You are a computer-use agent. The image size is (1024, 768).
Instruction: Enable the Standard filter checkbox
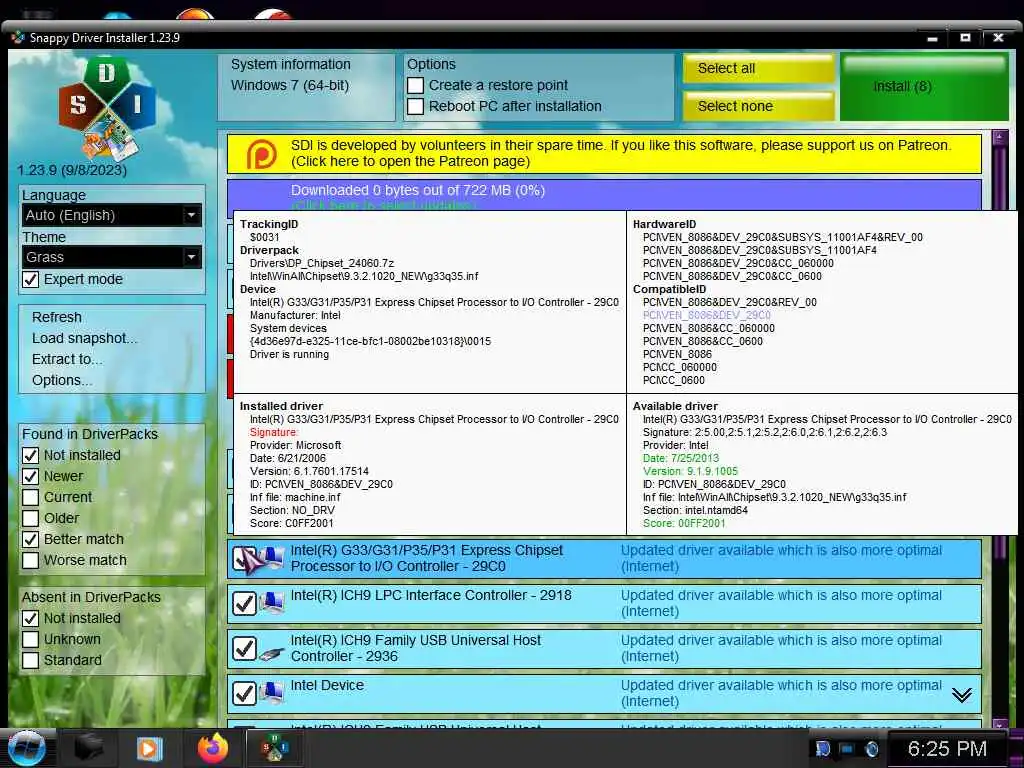click(31, 660)
